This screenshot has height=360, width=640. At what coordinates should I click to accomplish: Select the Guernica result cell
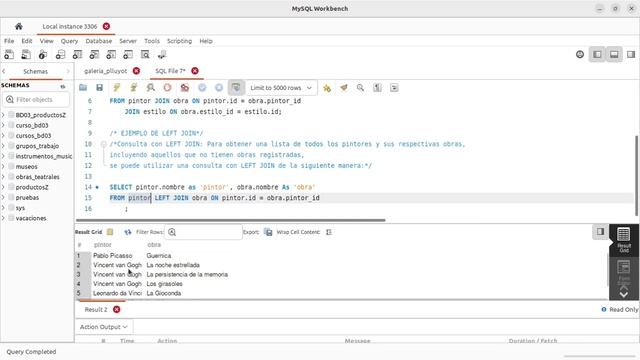point(159,256)
